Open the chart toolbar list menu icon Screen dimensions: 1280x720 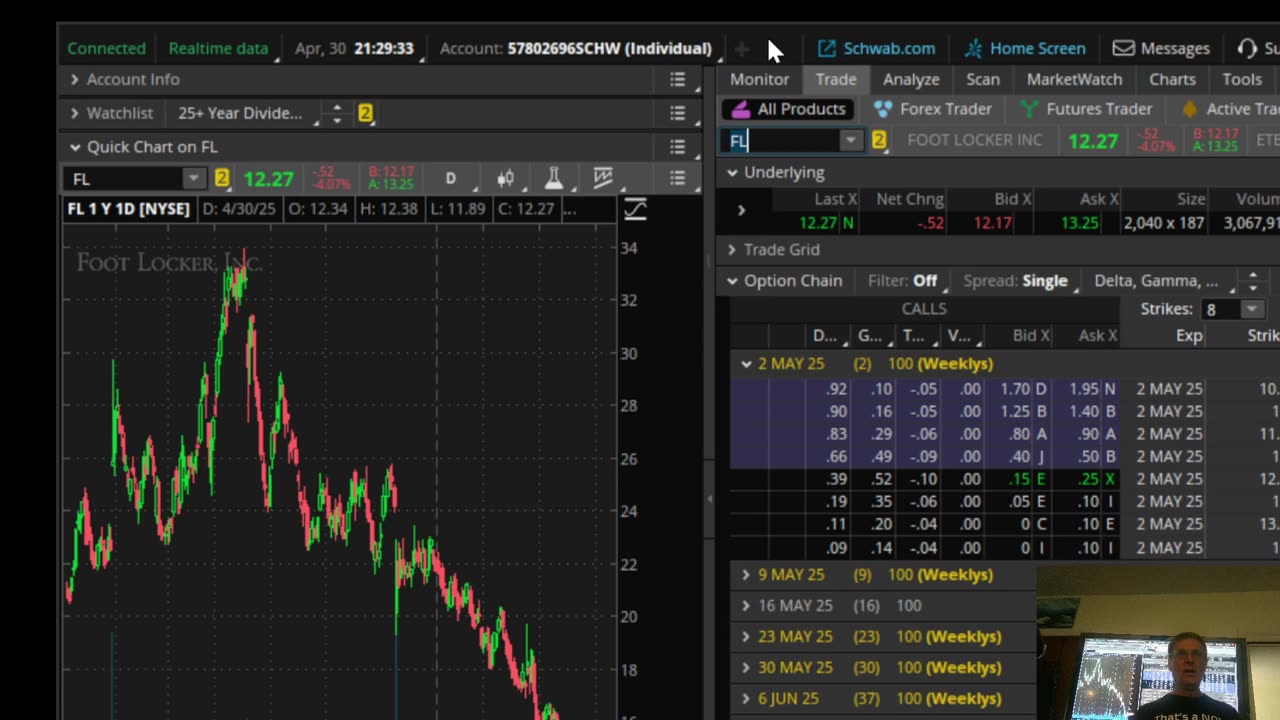677,178
